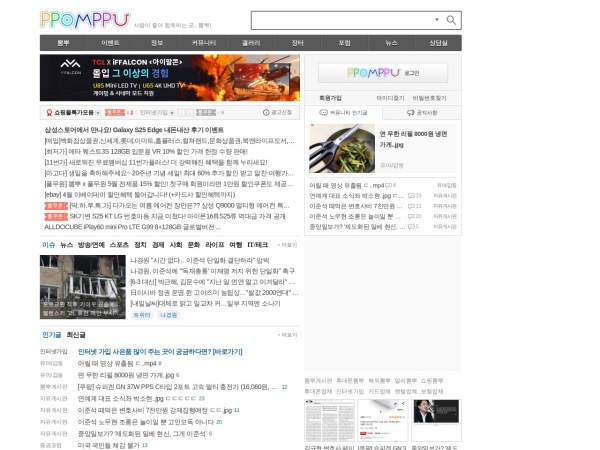Open the Galaxy S25 Edge 후기 이벤트 link
The height and width of the screenshot is (450, 600).
(x=134, y=130)
